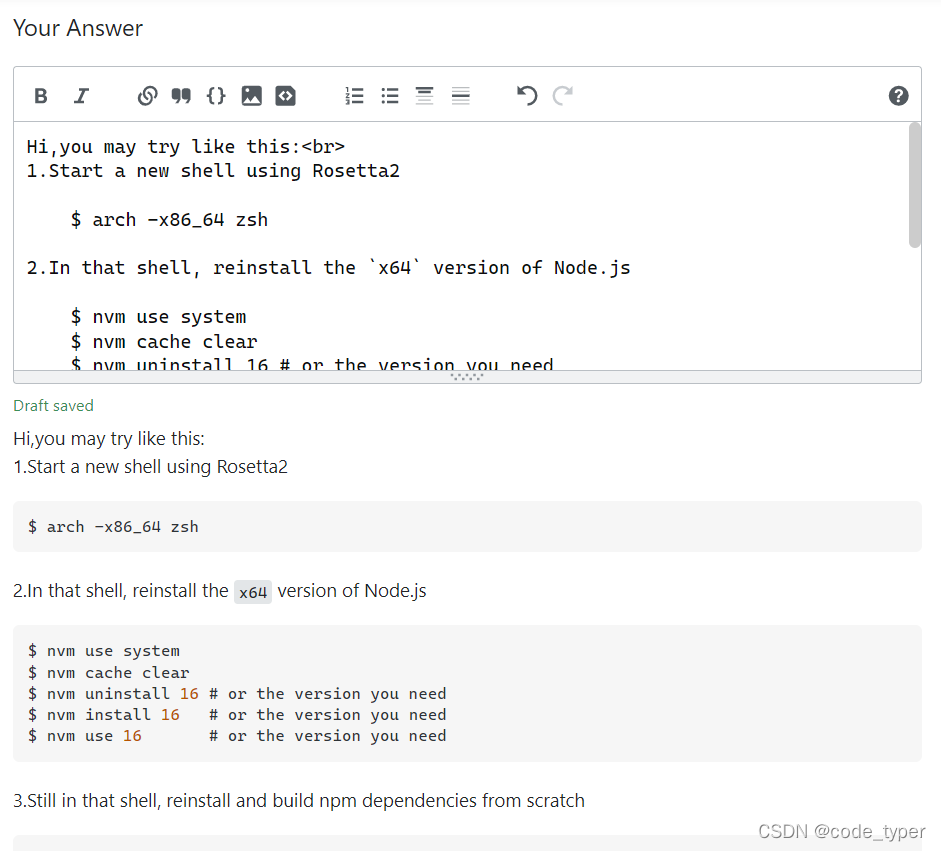Apply italic formatting
941x851 pixels.
pos(81,96)
